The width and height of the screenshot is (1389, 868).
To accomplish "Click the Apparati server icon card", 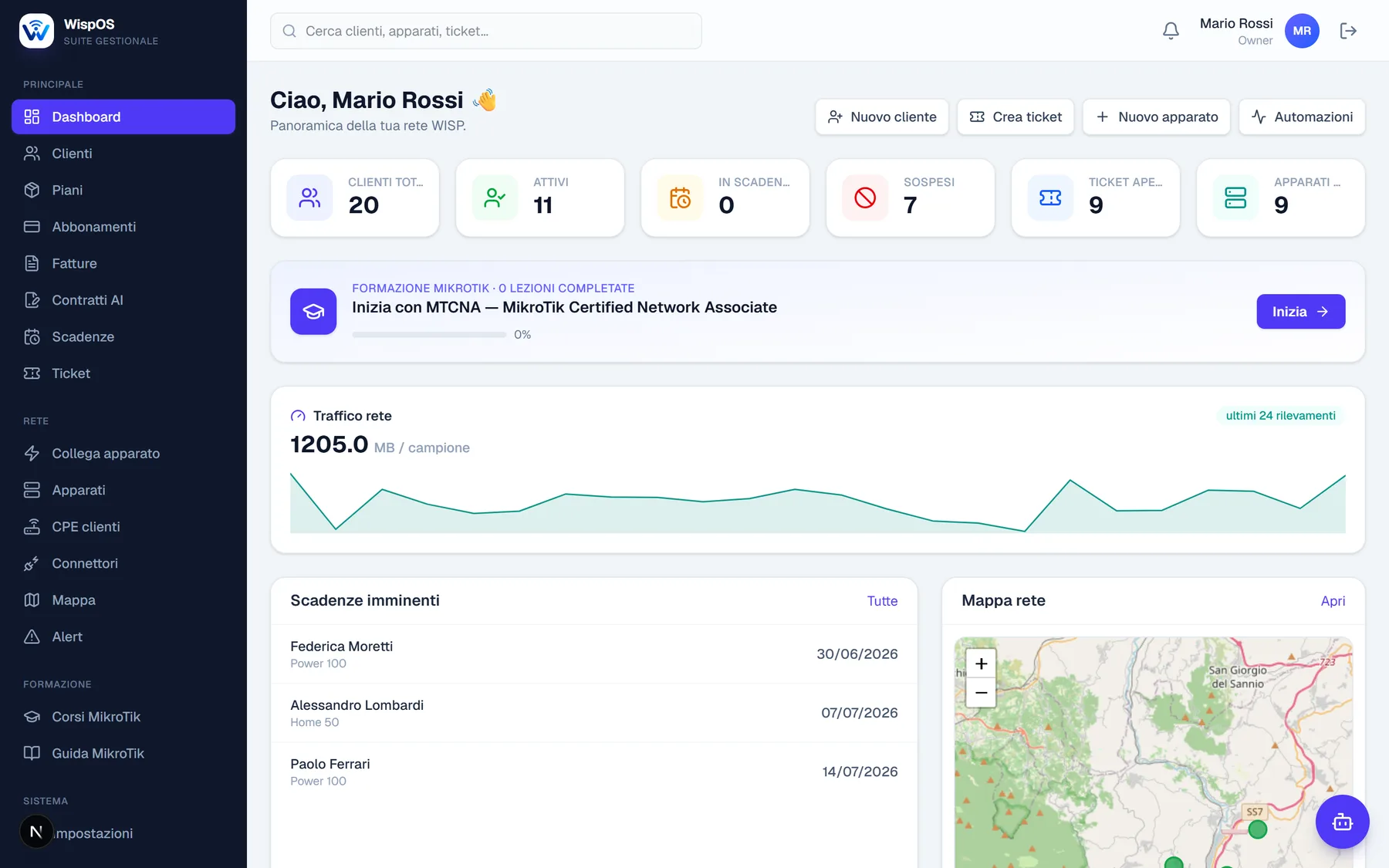I will point(1235,198).
